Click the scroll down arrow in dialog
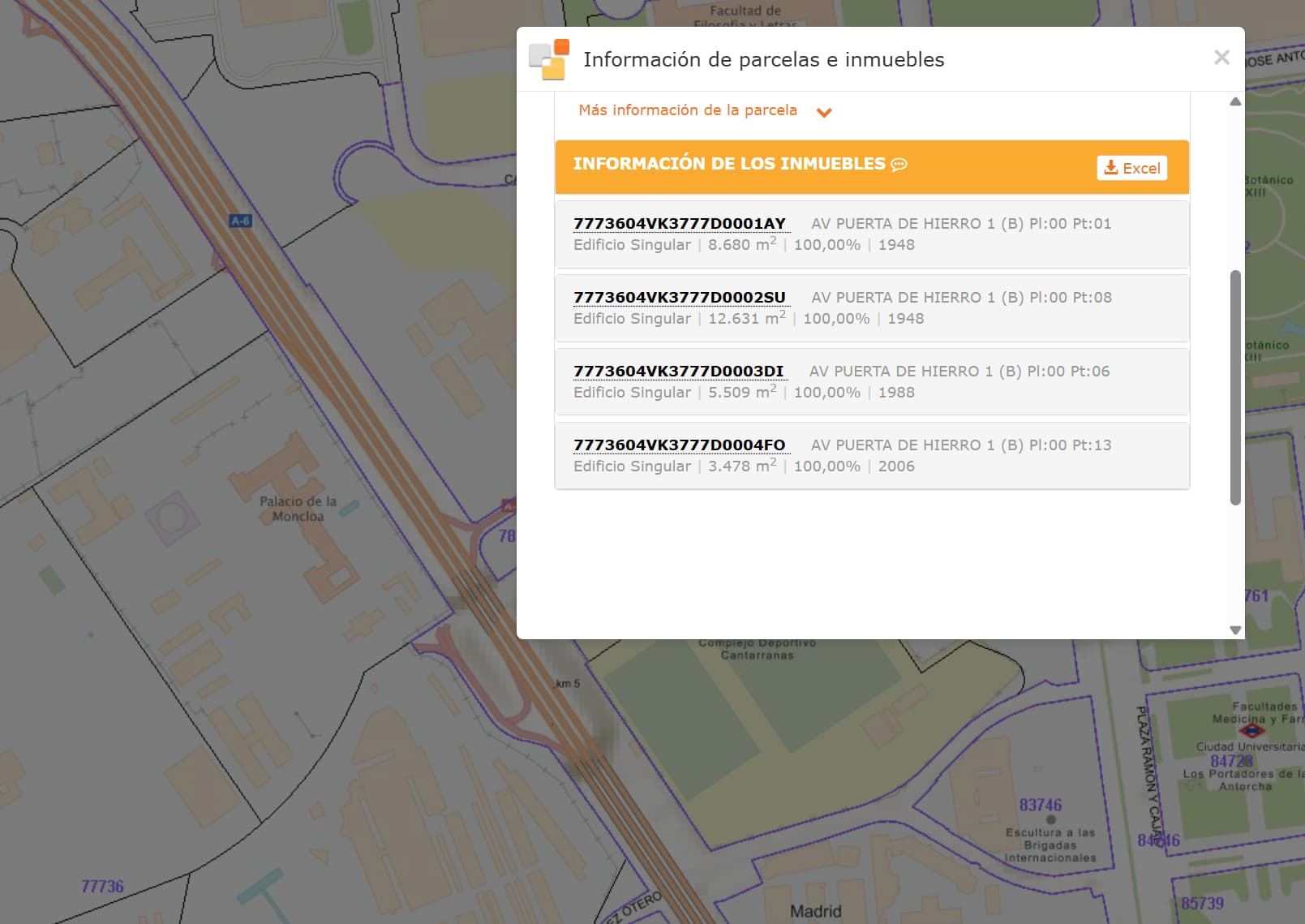1305x924 pixels. (1235, 630)
